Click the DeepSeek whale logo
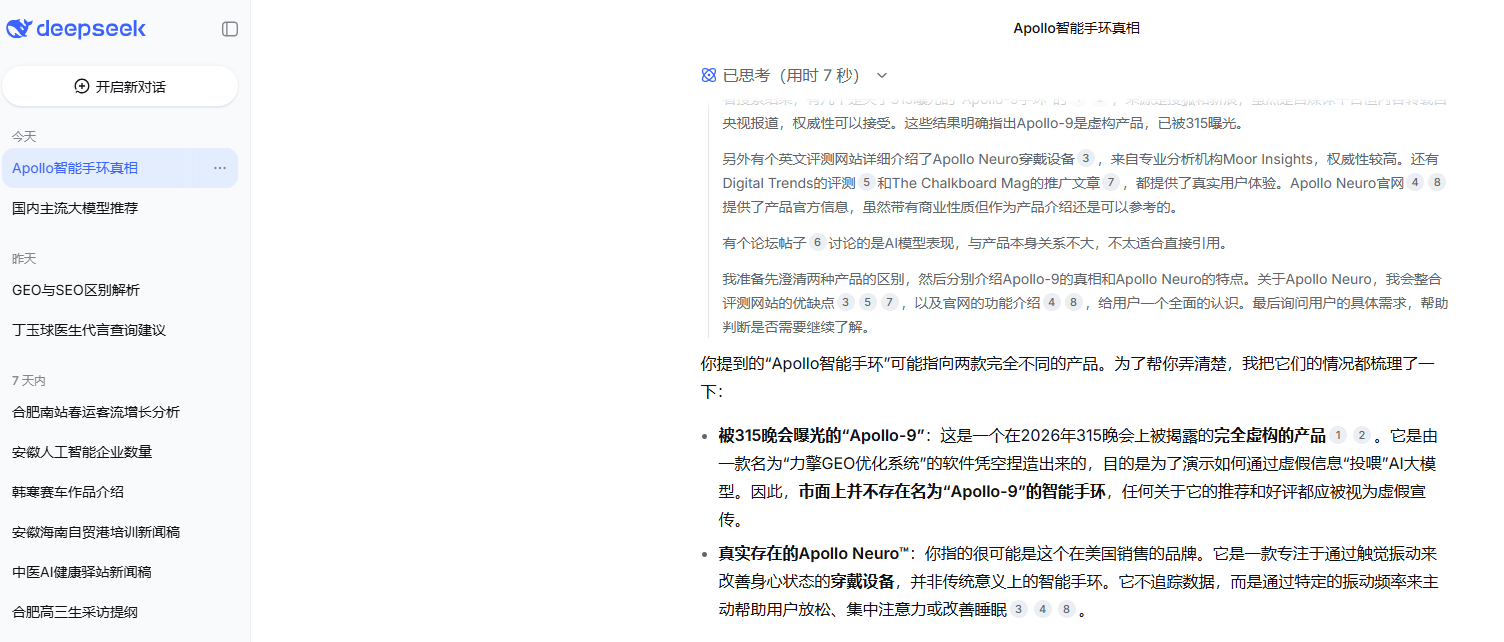 [x=19, y=29]
